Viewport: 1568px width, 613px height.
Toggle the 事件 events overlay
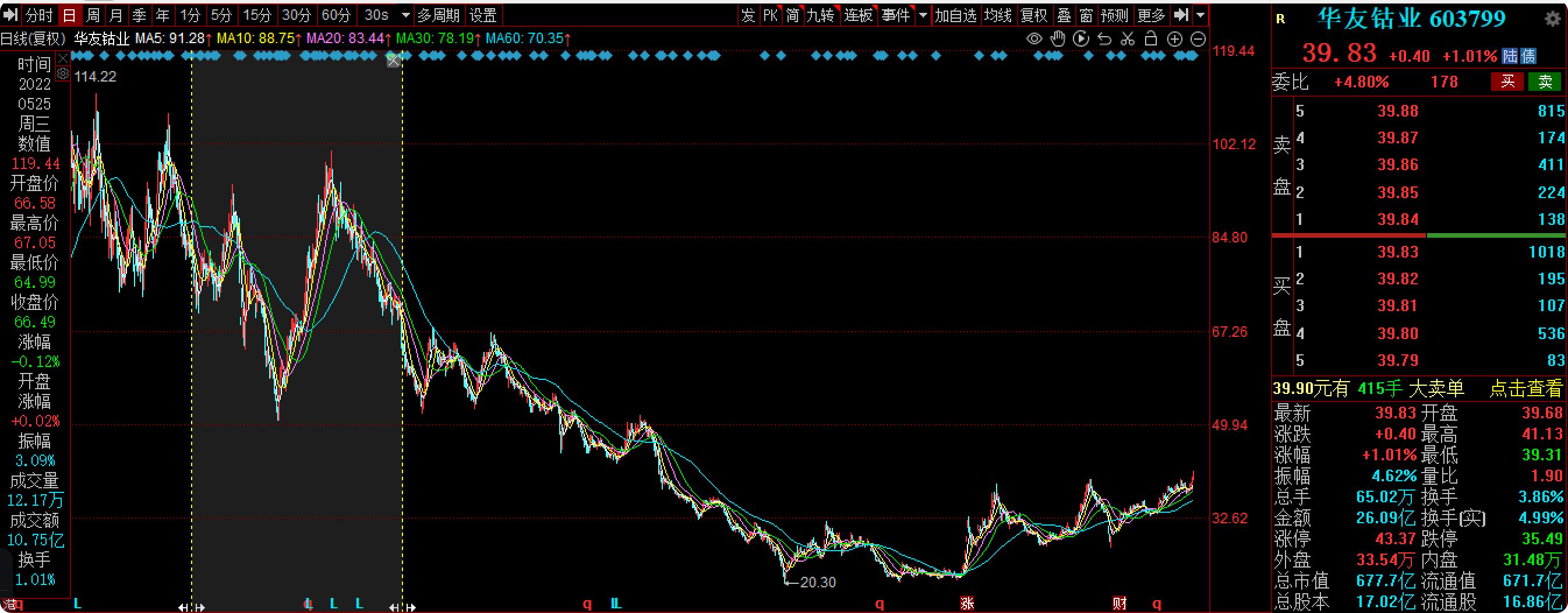tap(895, 15)
